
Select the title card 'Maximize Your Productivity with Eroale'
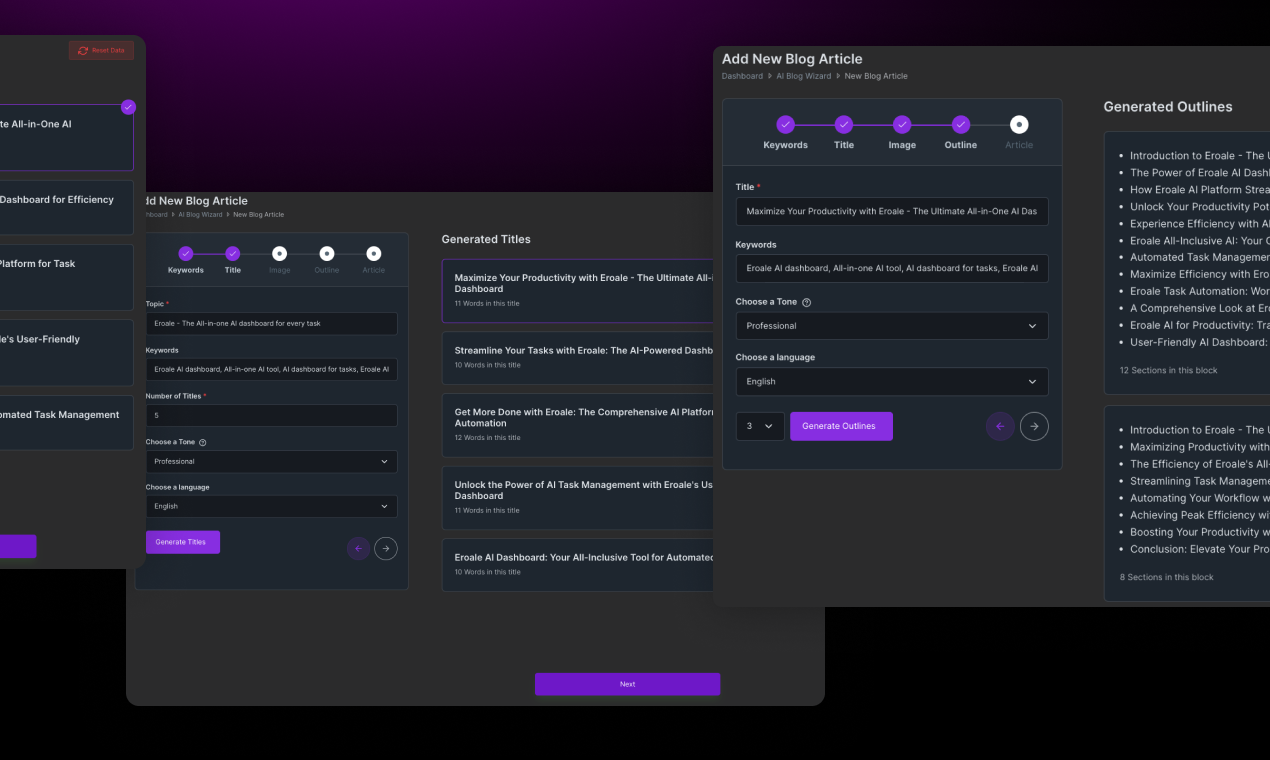pos(578,291)
